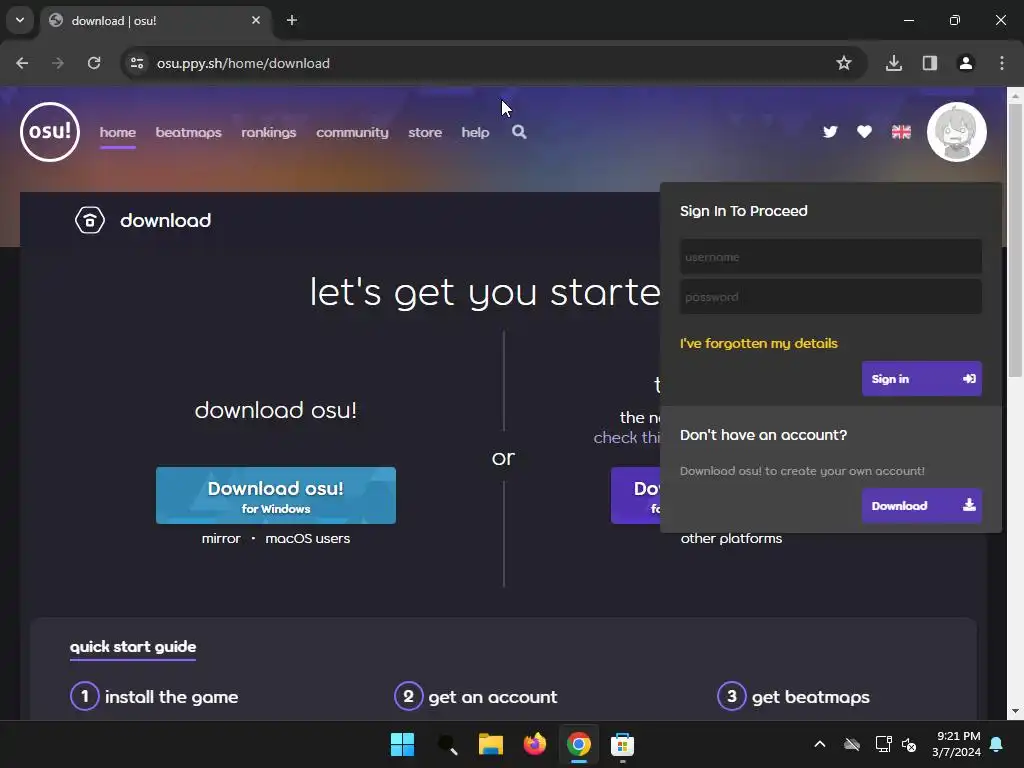The width and height of the screenshot is (1024, 768).
Task: Click the Download button in sign-in panel
Action: [921, 505]
